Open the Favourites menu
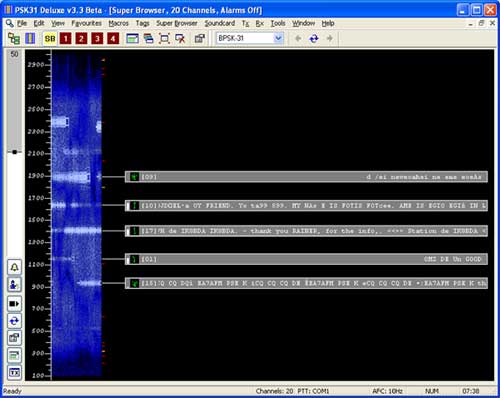500x398 pixels. click(86, 23)
